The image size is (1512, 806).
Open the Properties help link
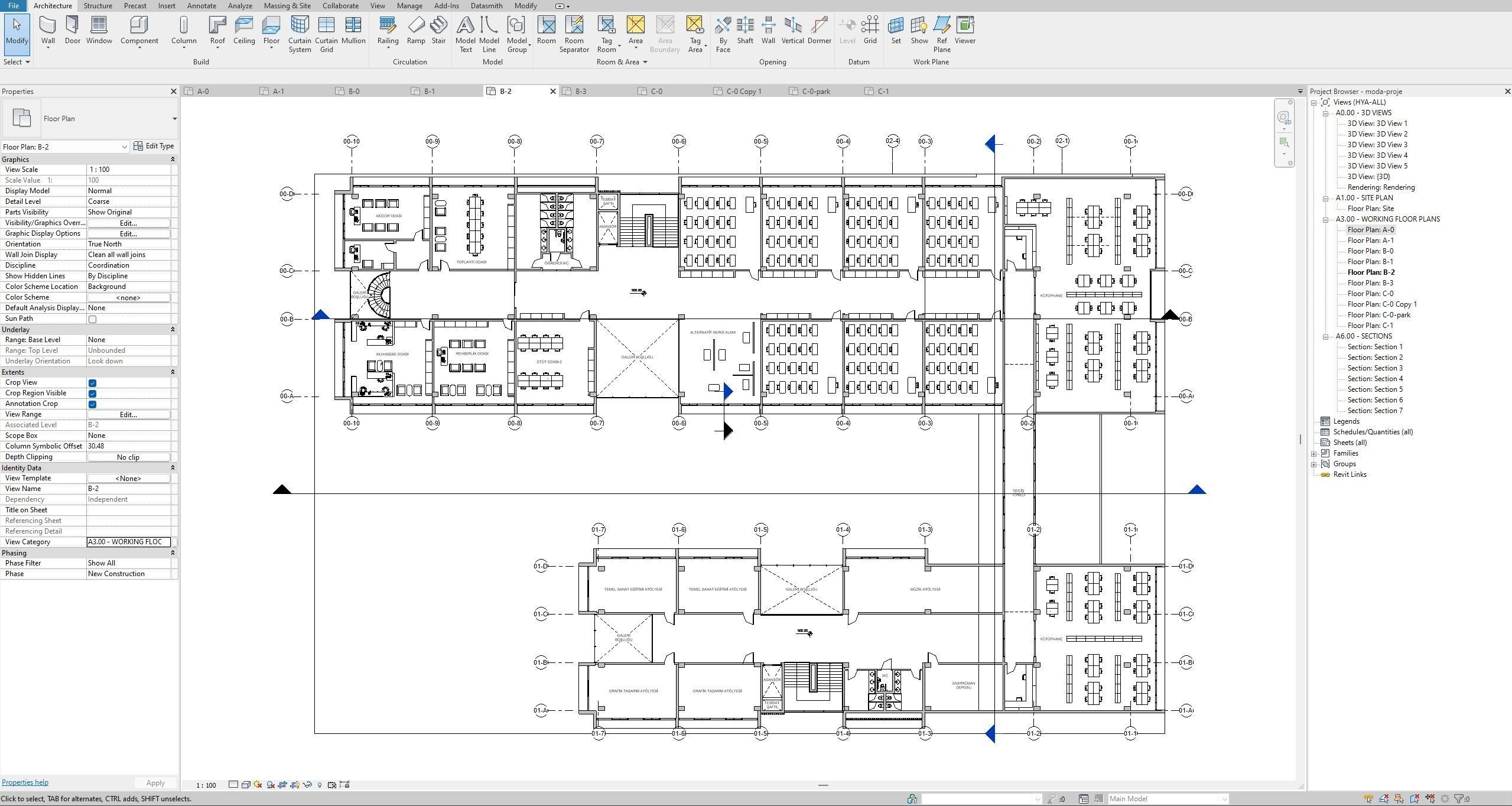tap(25, 782)
